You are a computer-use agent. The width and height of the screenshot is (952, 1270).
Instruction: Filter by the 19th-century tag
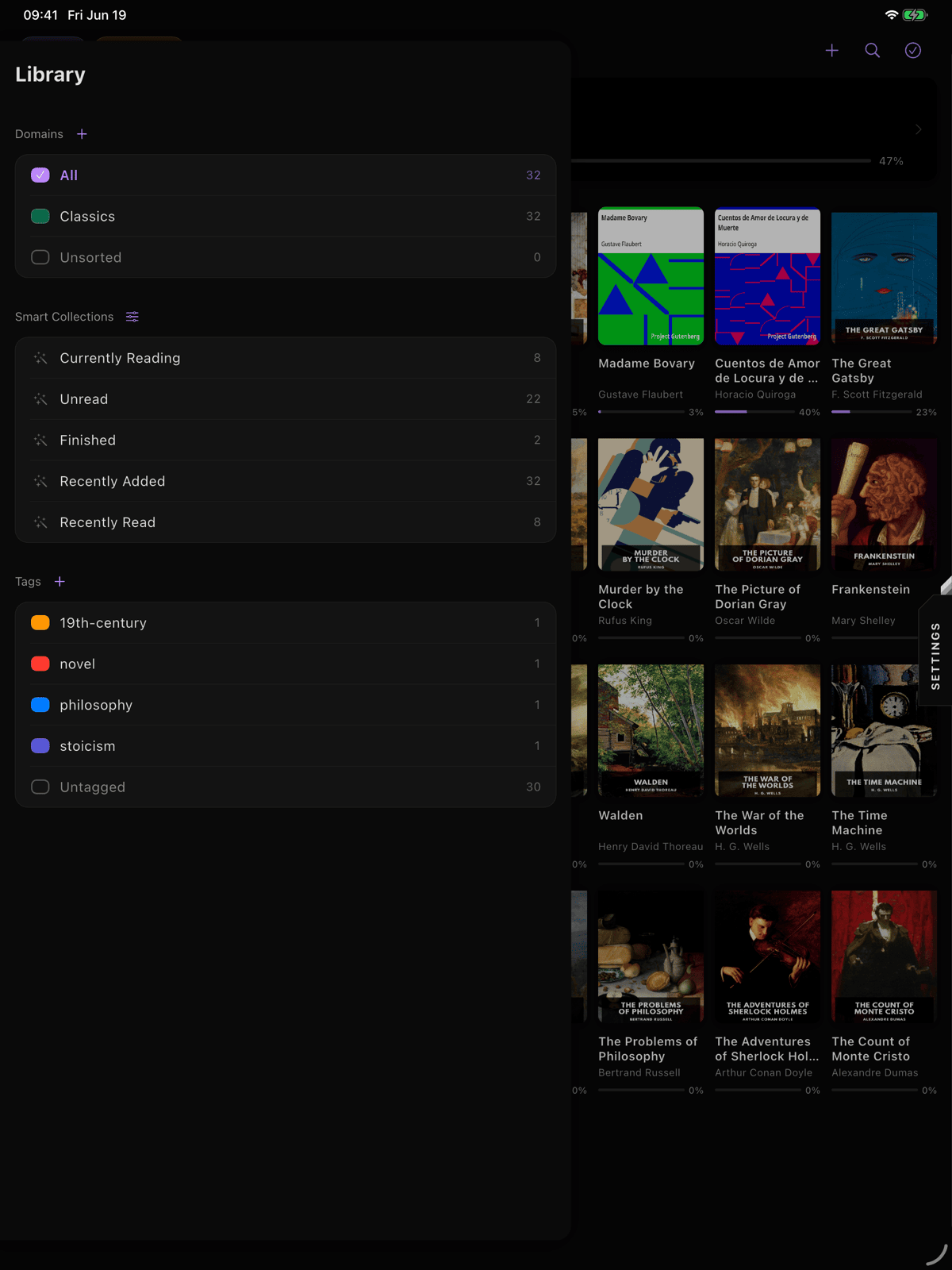pos(286,623)
